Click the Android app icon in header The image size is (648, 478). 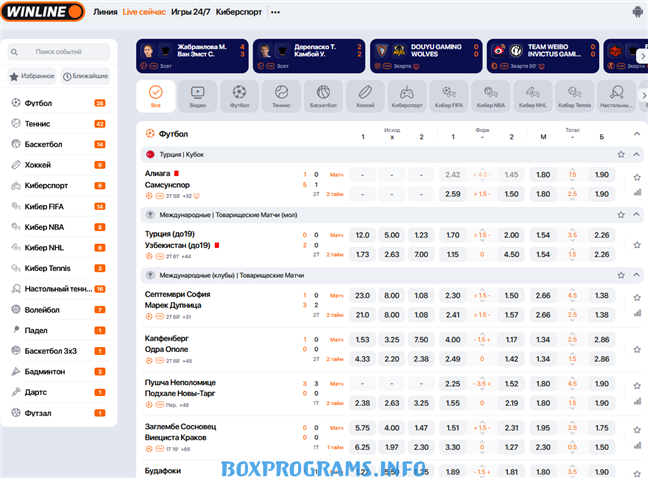637,12
